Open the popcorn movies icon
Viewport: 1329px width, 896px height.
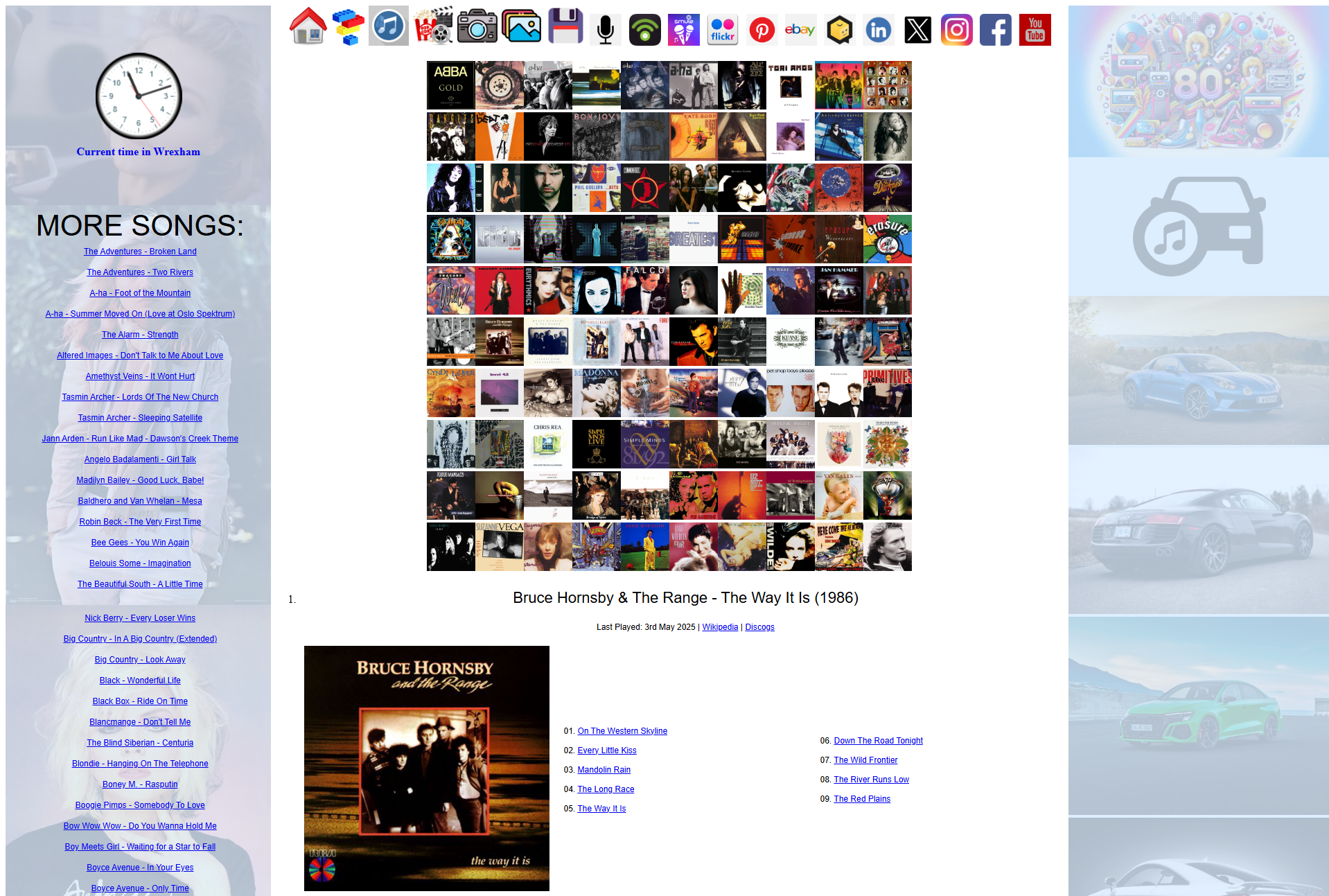point(433,27)
